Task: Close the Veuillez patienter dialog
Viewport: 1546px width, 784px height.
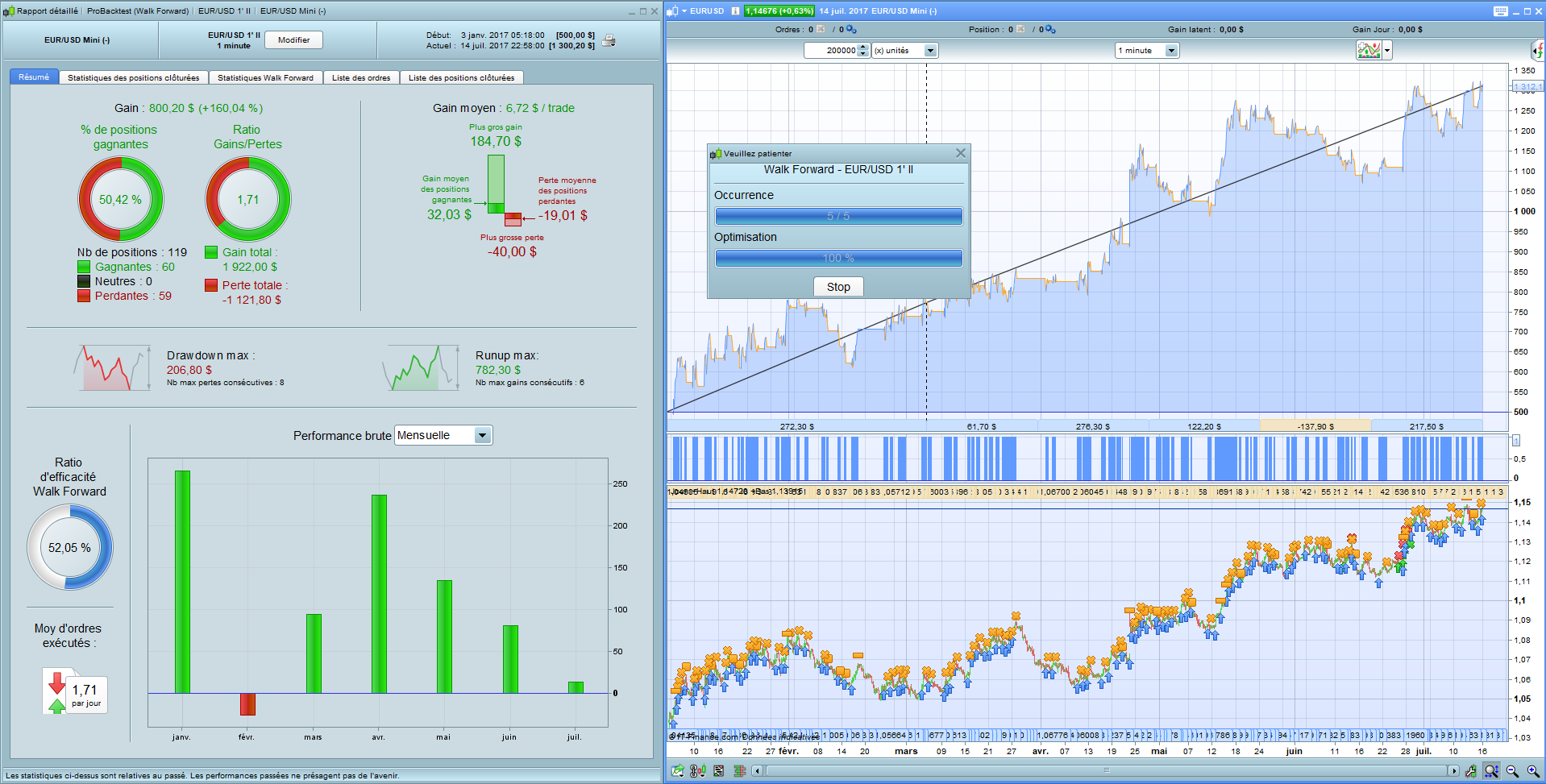Action: click(960, 153)
